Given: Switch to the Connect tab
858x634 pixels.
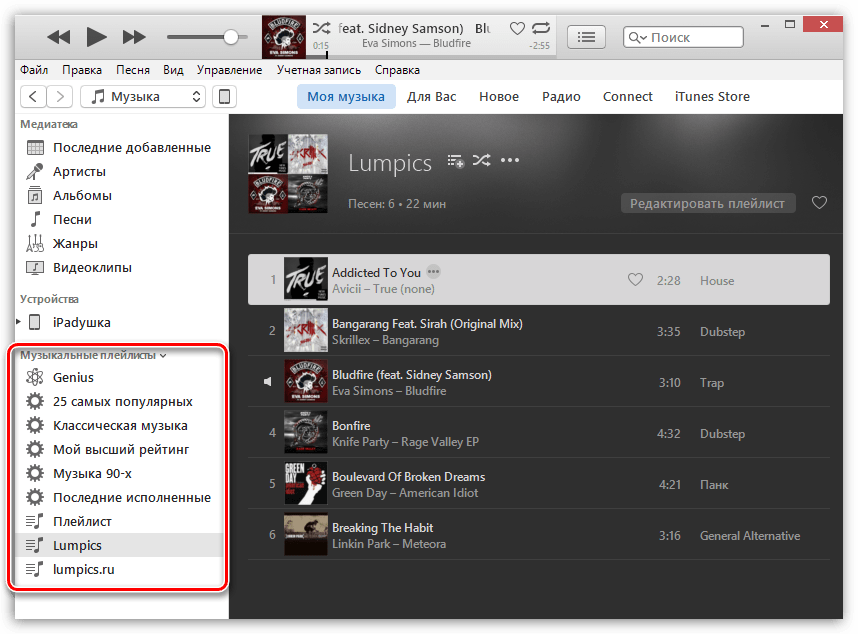Looking at the screenshot, I should click(628, 97).
